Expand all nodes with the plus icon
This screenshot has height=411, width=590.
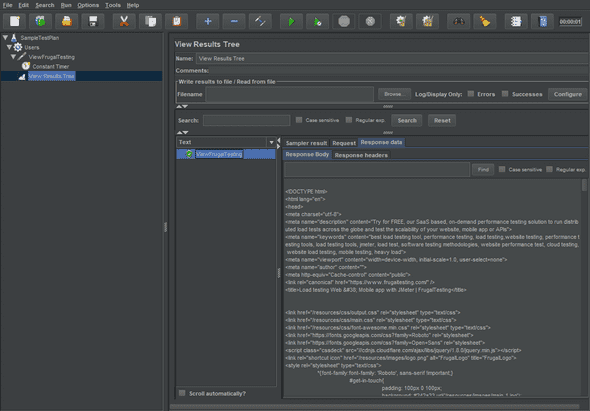coord(208,21)
